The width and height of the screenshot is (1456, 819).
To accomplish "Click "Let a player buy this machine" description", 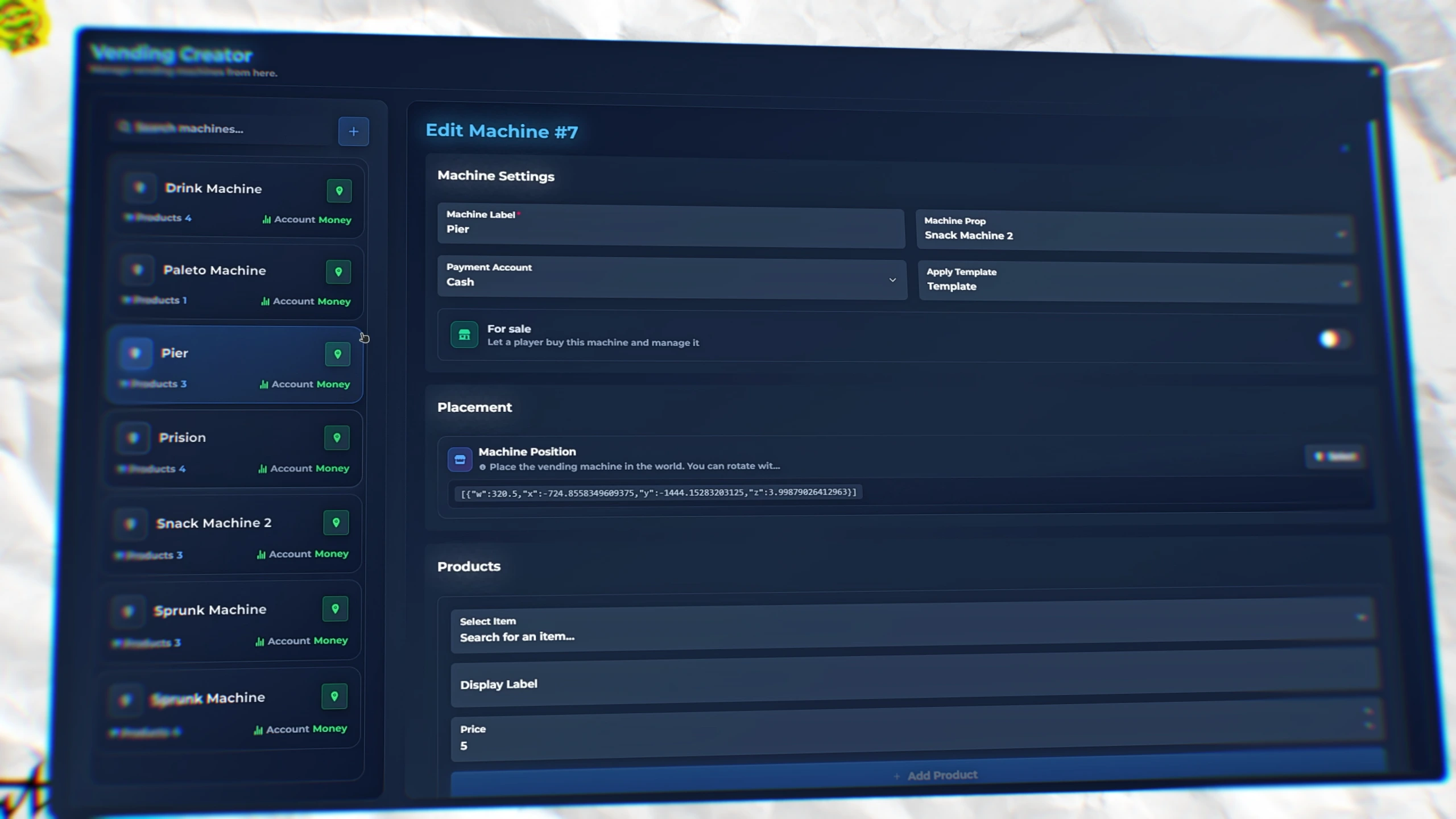I will point(593,342).
